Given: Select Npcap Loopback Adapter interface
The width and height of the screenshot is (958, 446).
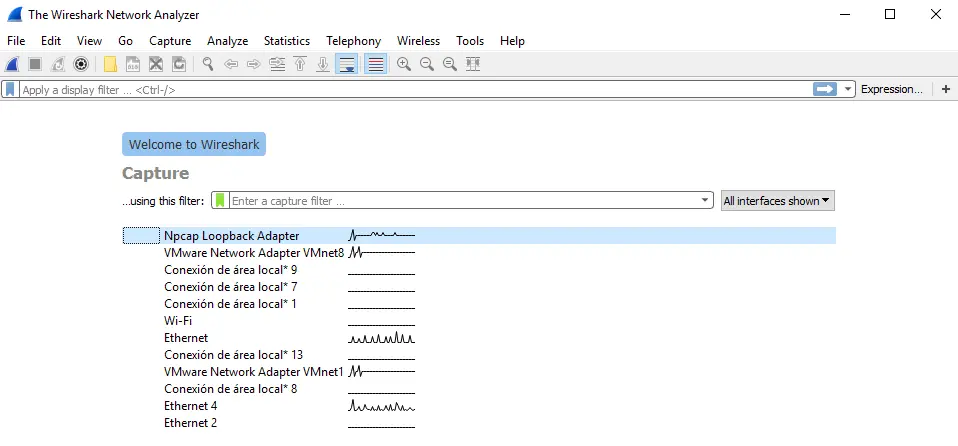Looking at the screenshot, I should (x=479, y=235).
